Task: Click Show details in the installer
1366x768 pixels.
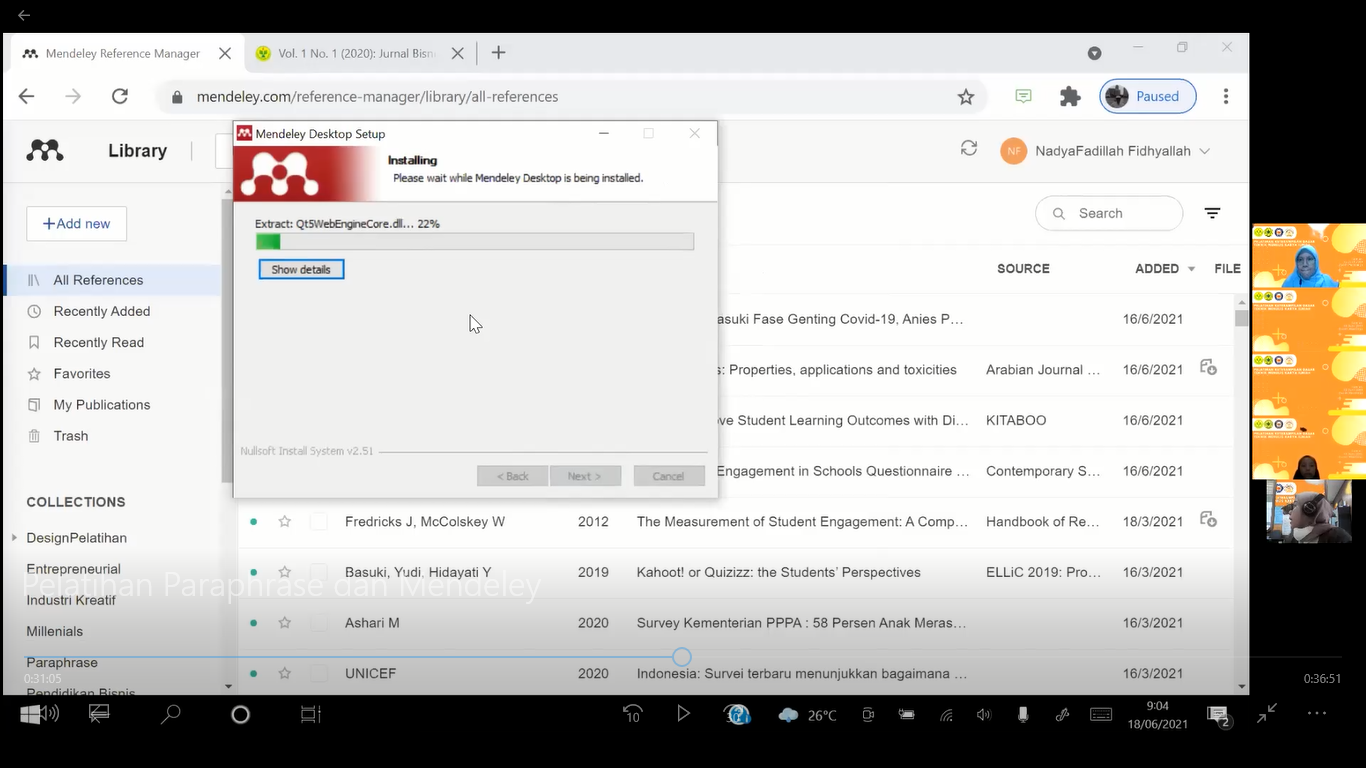Action: pos(301,269)
